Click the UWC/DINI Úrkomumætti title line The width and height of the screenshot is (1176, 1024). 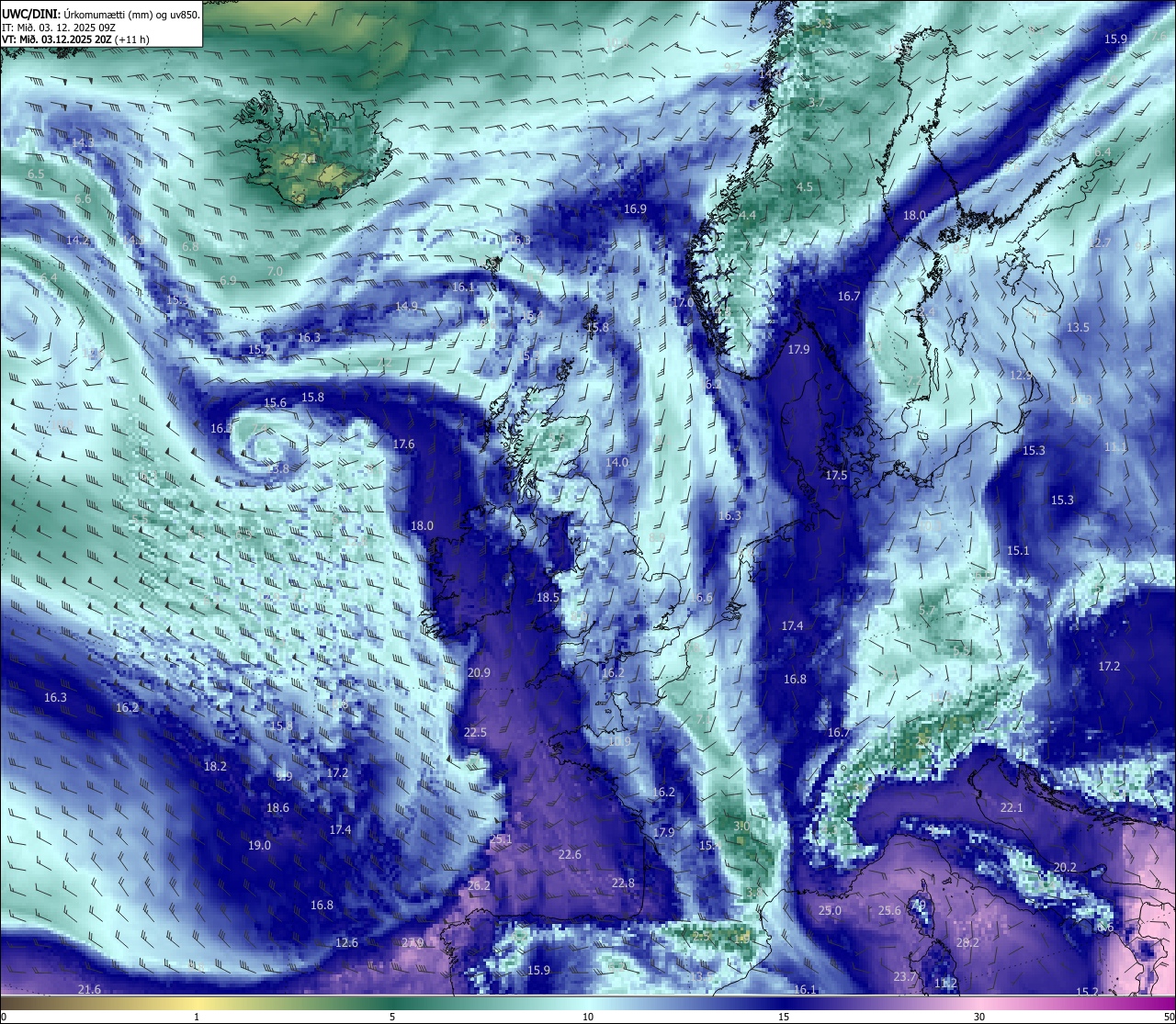100,14
